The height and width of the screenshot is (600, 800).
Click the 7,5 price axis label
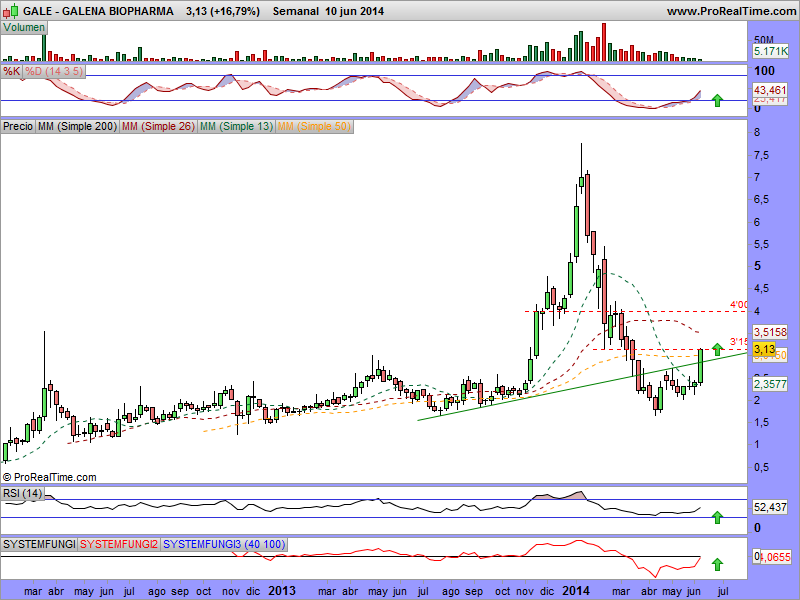762,156
